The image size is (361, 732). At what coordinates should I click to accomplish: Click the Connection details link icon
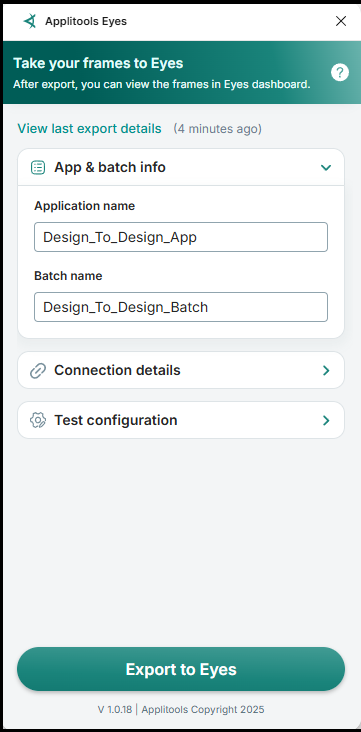pos(38,370)
